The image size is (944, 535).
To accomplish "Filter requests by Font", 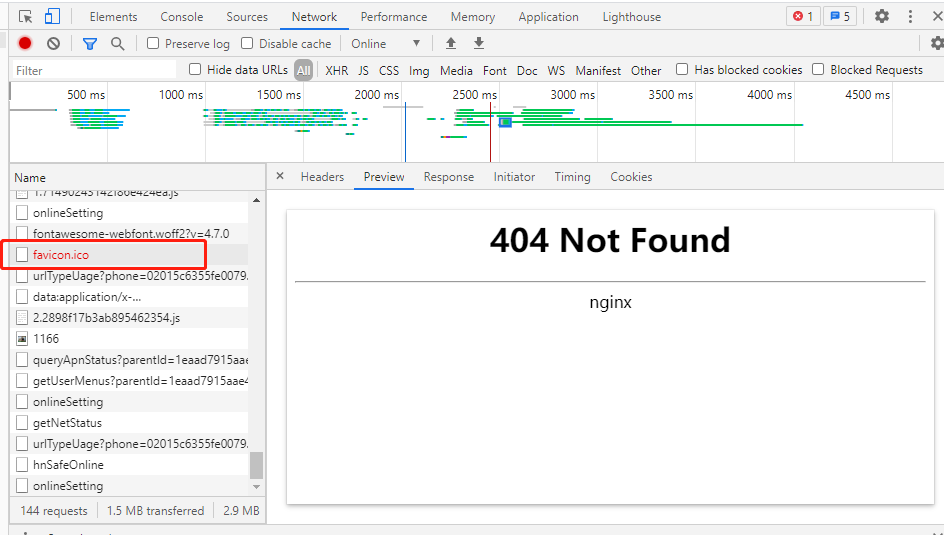I will click(494, 70).
